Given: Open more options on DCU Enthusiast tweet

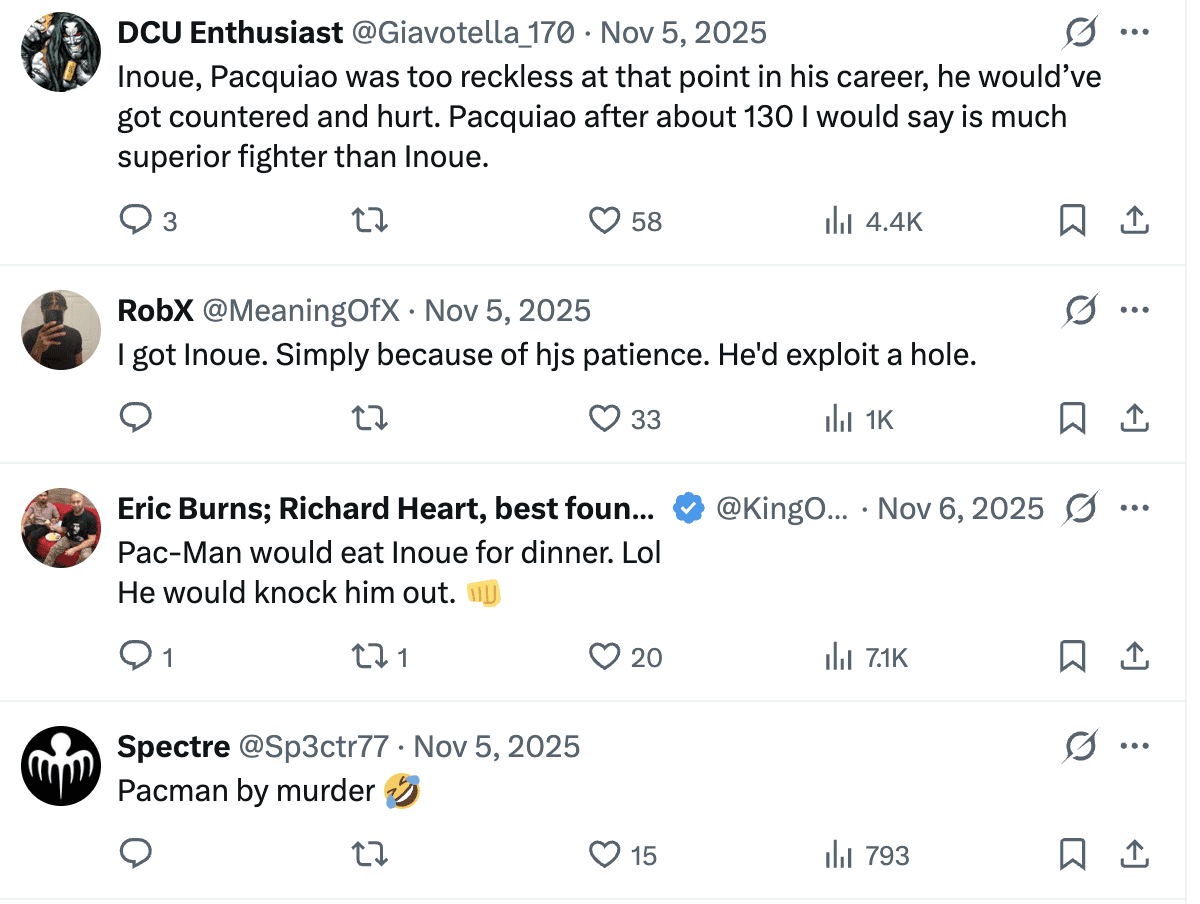Looking at the screenshot, I should (x=1134, y=32).
